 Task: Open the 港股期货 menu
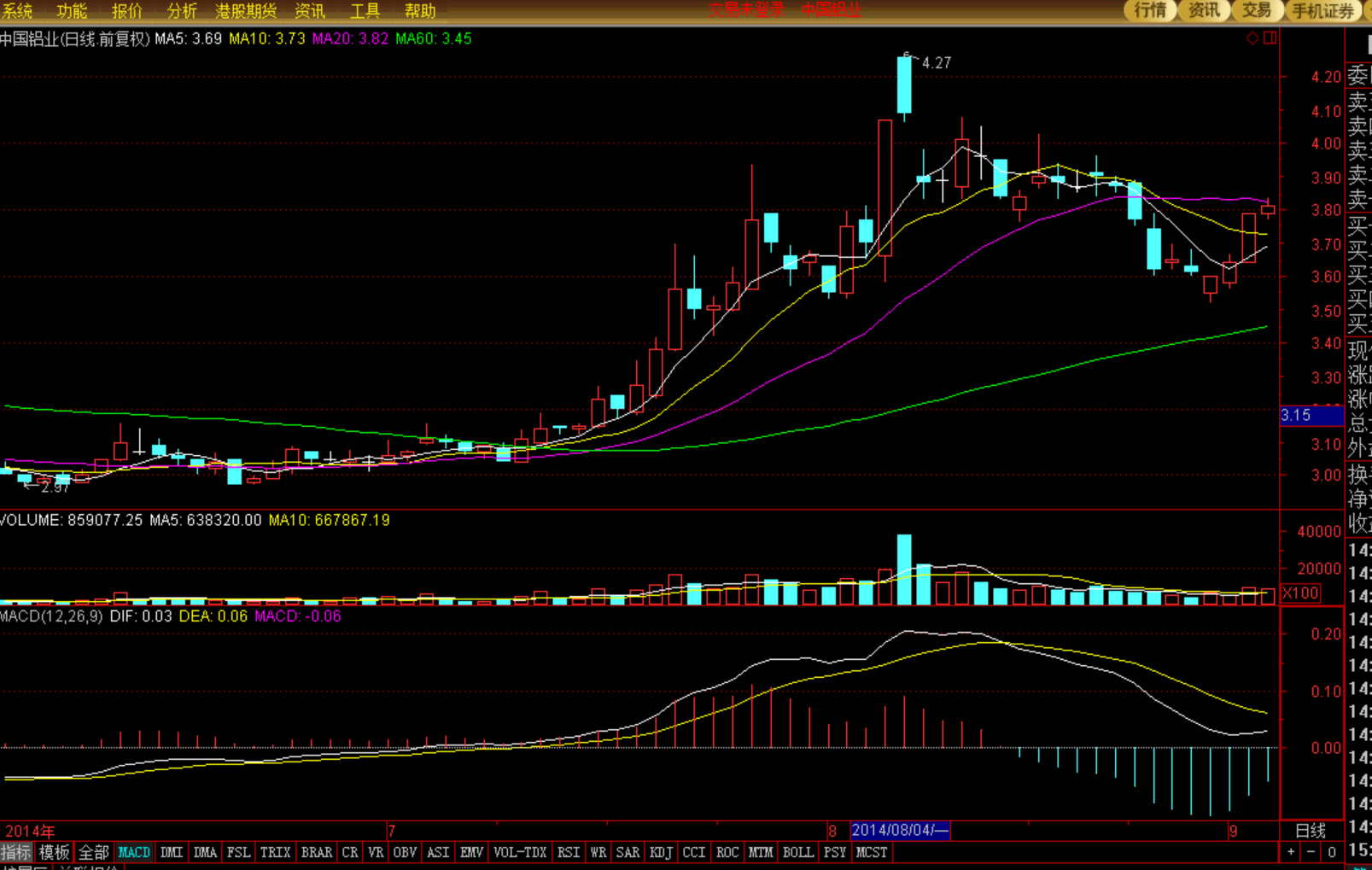[246, 11]
